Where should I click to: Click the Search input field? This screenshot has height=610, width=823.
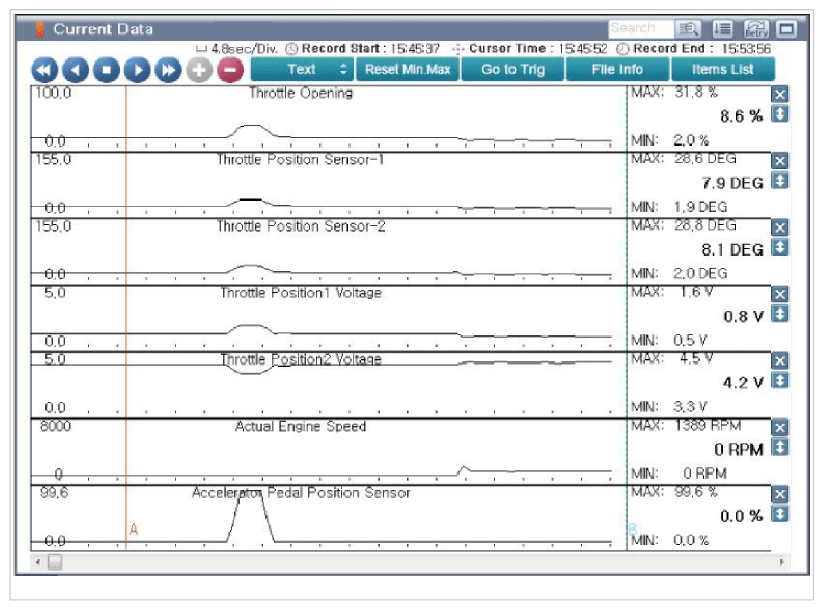pos(641,28)
